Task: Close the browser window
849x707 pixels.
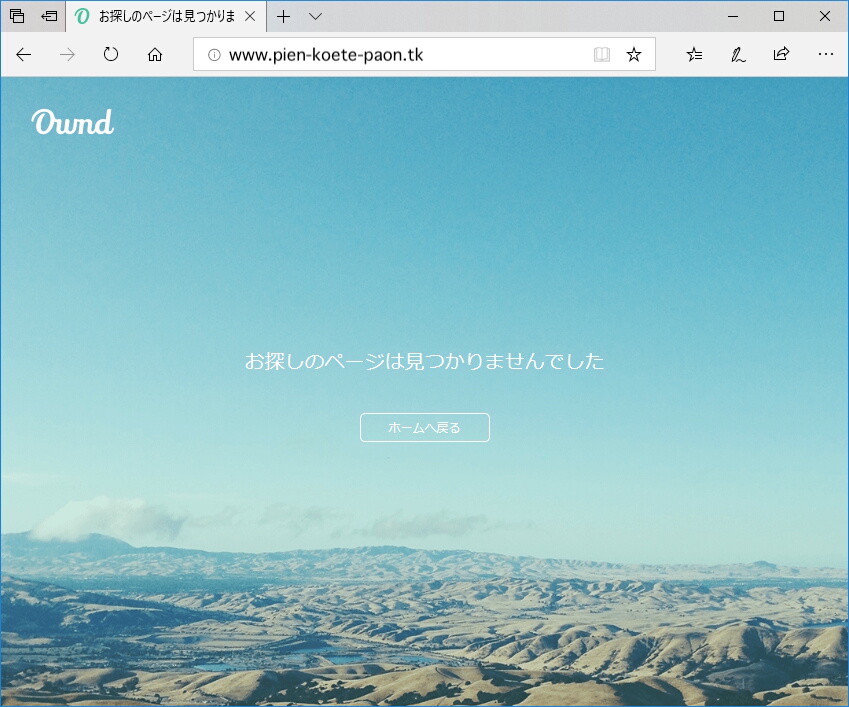Action: coord(825,16)
